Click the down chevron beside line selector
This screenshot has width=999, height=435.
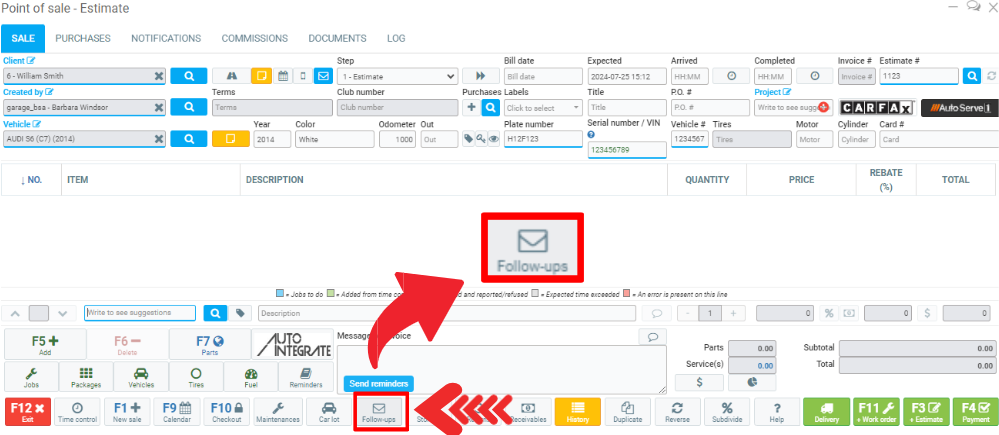click(62, 313)
